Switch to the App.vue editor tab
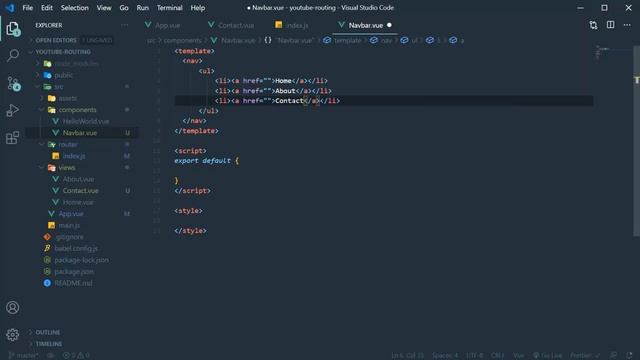 [x=167, y=25]
